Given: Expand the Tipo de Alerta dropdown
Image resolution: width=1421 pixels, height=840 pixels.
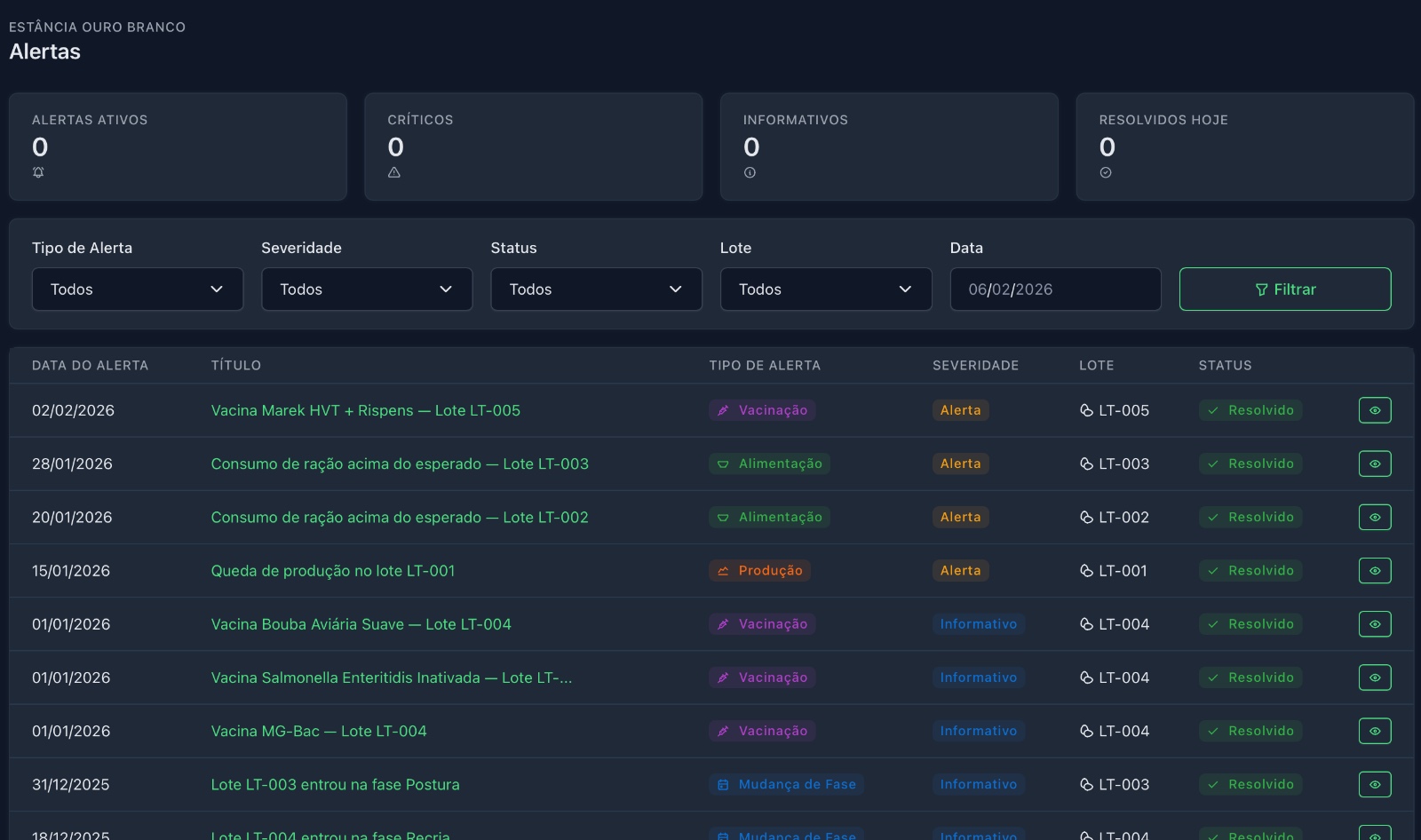Looking at the screenshot, I should coord(138,289).
